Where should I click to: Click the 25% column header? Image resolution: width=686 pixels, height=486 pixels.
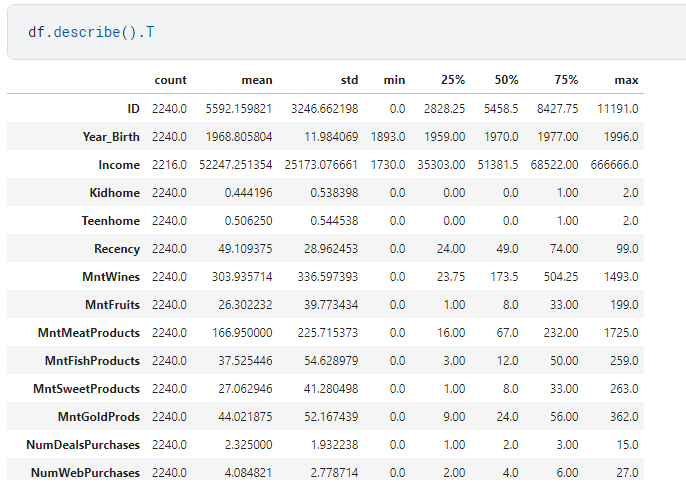445,80
